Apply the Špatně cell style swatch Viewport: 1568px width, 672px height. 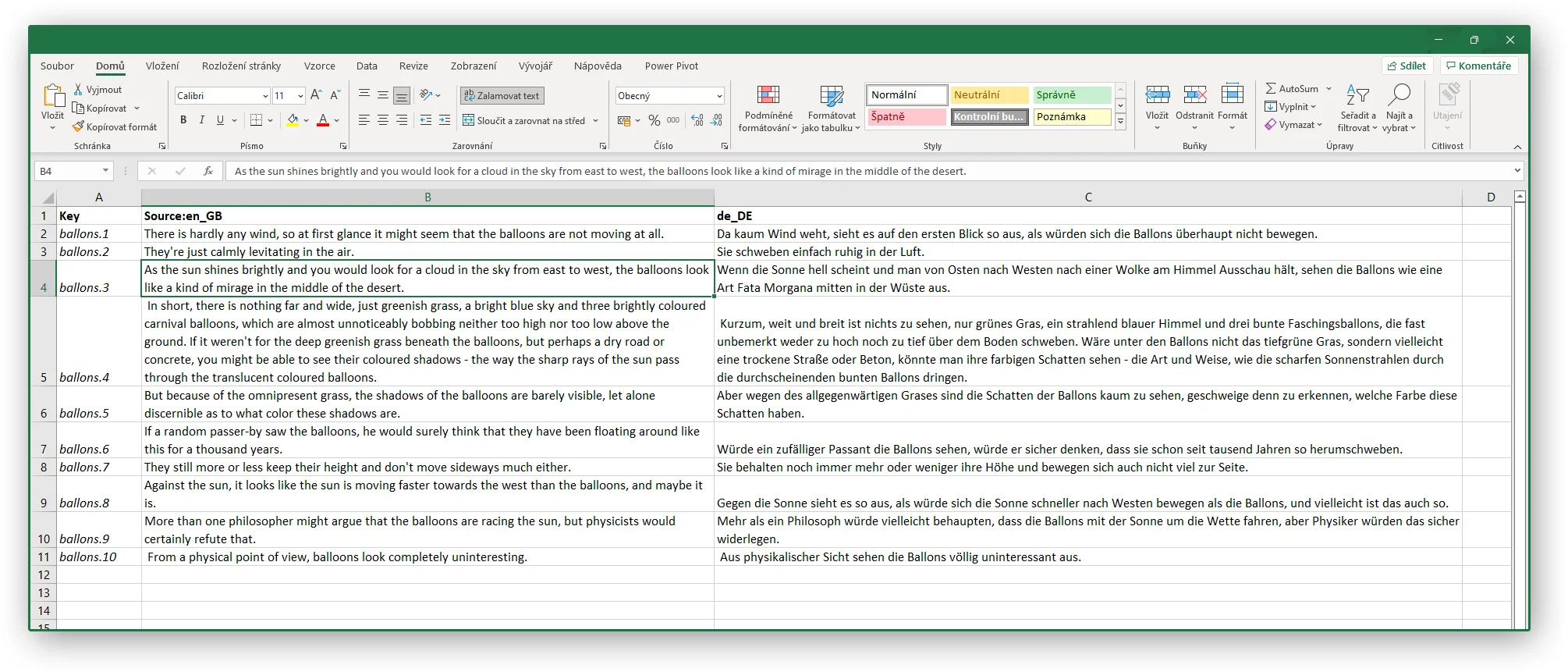click(x=906, y=117)
